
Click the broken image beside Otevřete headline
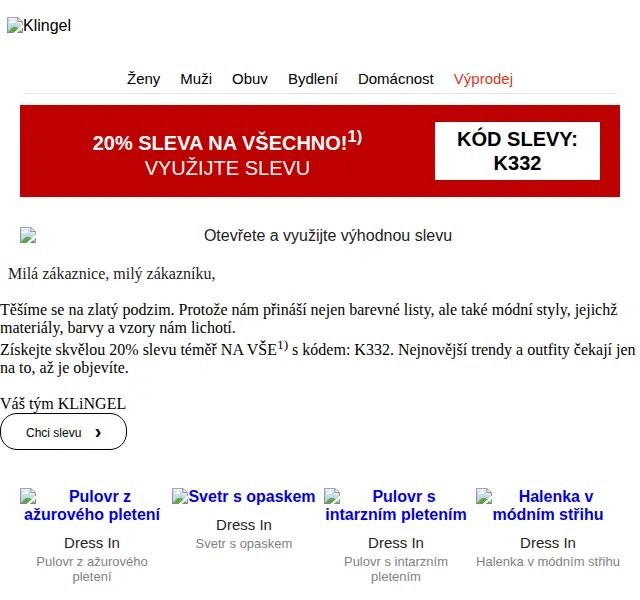tap(28, 236)
